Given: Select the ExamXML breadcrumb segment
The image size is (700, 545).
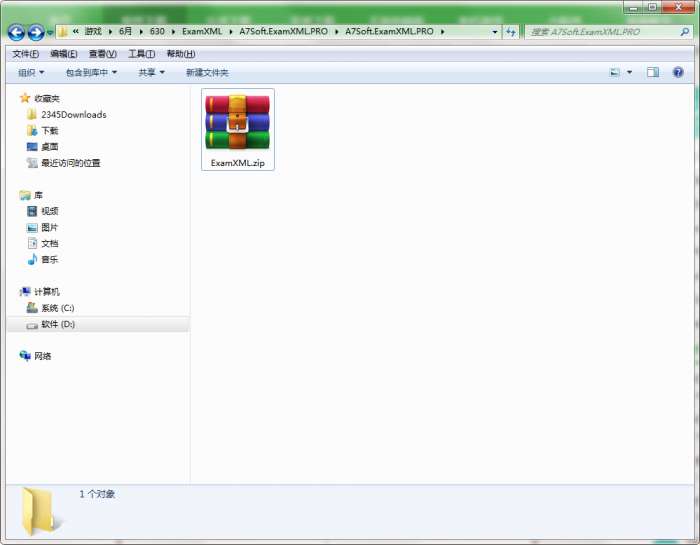Looking at the screenshot, I should coord(202,31).
